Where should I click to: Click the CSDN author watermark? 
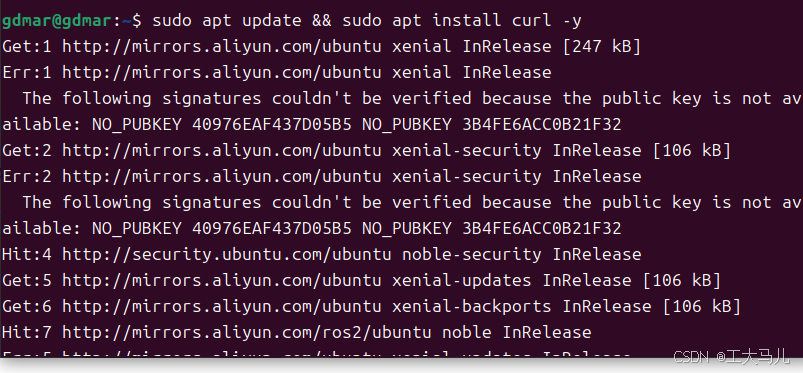click(x=731, y=356)
